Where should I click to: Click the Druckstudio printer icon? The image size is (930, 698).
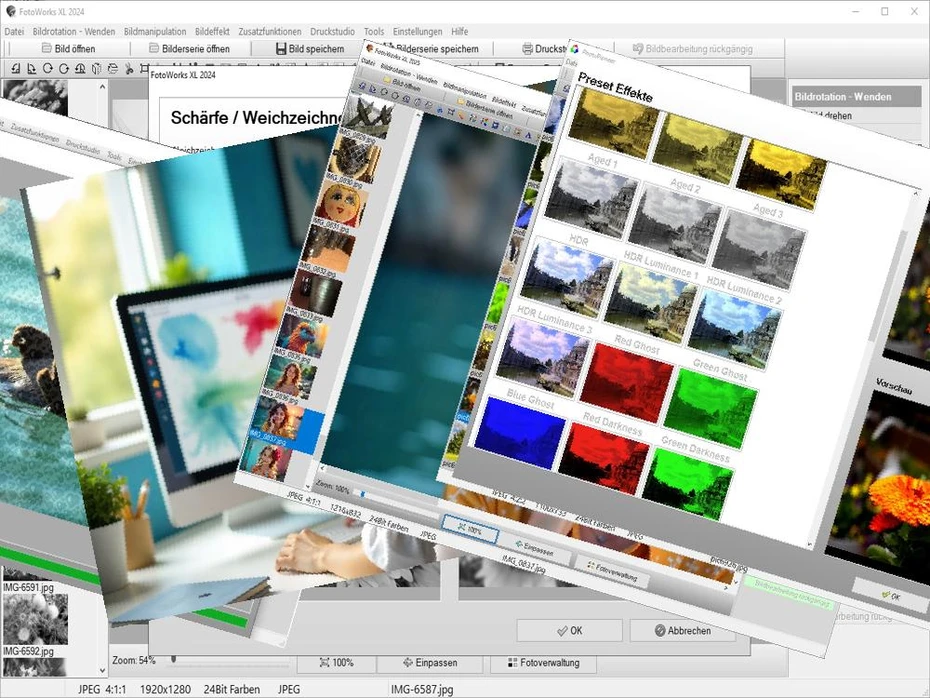tap(527, 48)
